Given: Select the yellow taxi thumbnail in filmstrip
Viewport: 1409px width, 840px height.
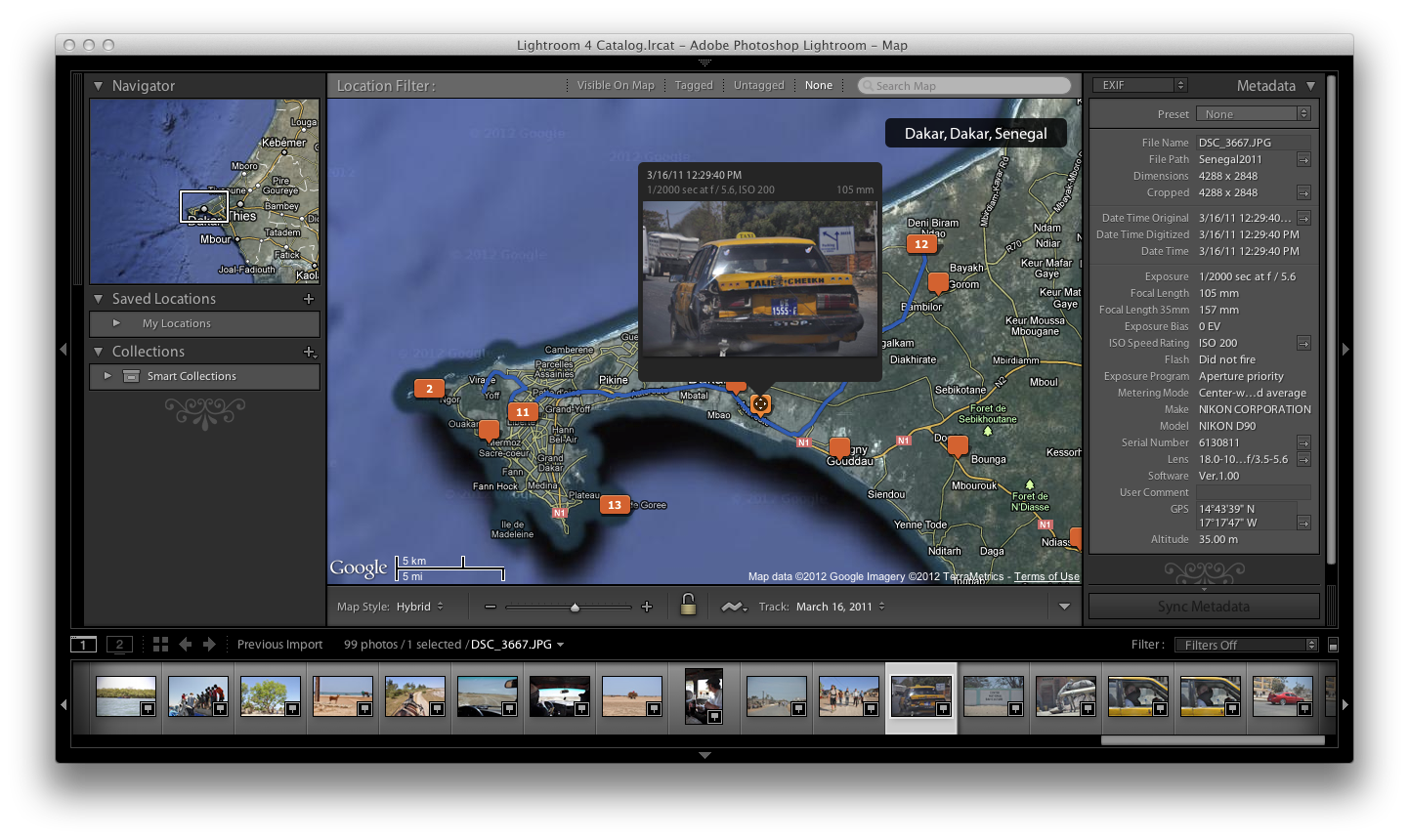Looking at the screenshot, I should pyautogui.click(x=921, y=697).
